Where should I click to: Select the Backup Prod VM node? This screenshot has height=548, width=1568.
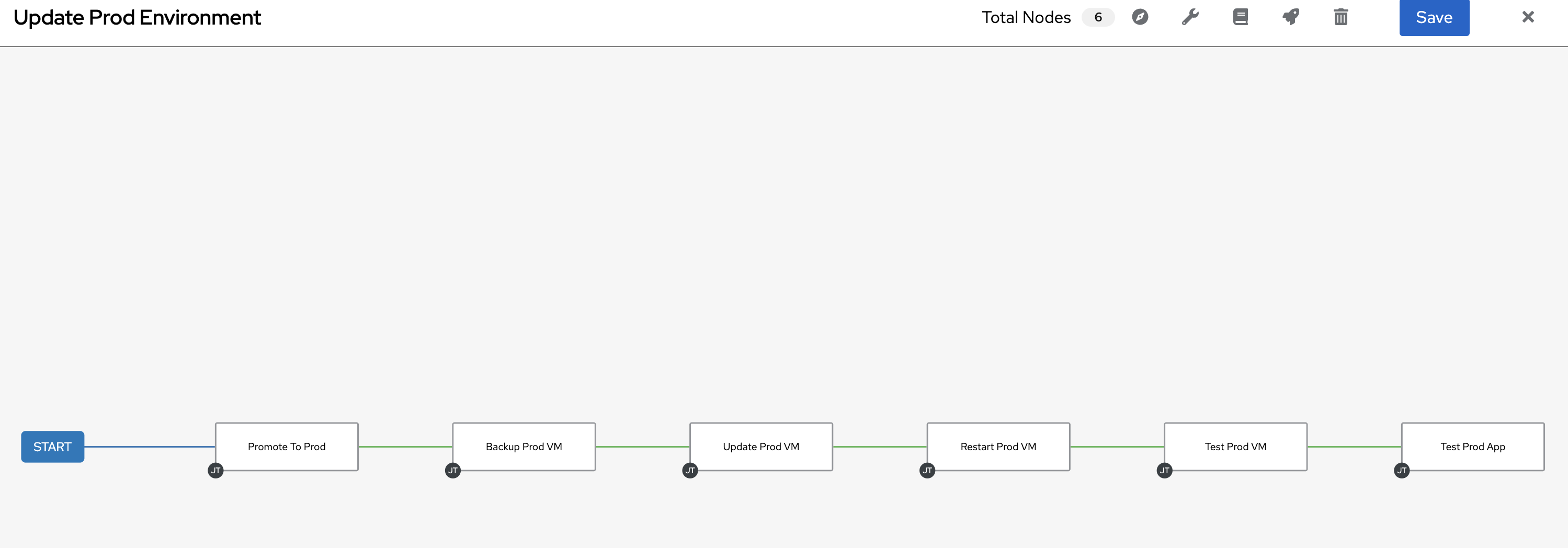click(x=524, y=447)
